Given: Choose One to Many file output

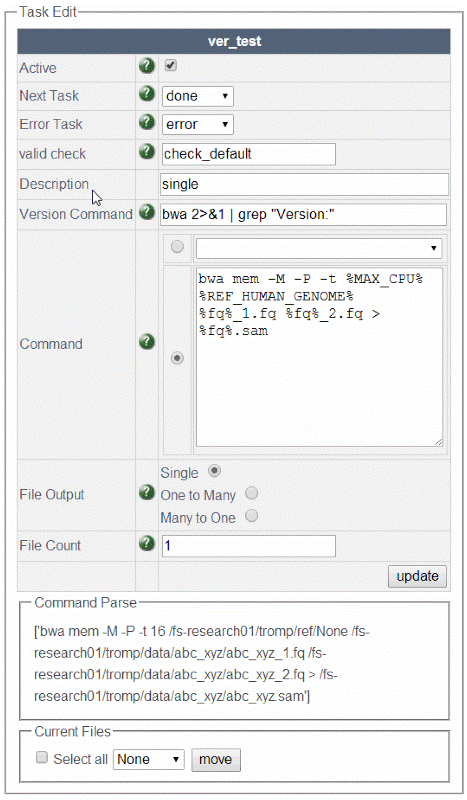Looking at the screenshot, I should pyautogui.click(x=252, y=493).
